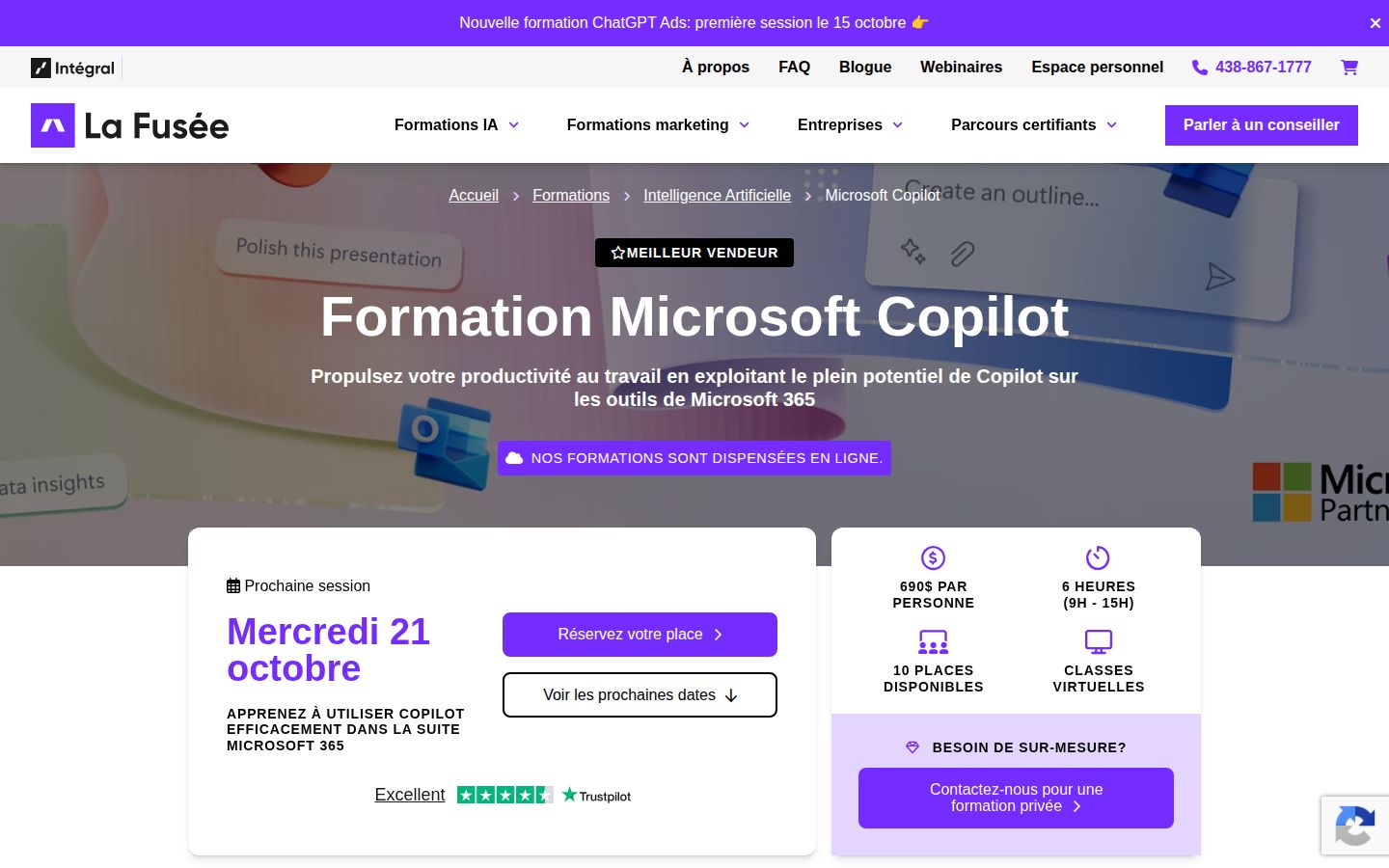1389x868 pixels.
Task: Click the ChatGPT Ads announcement text
Action: pyautogui.click(x=694, y=23)
